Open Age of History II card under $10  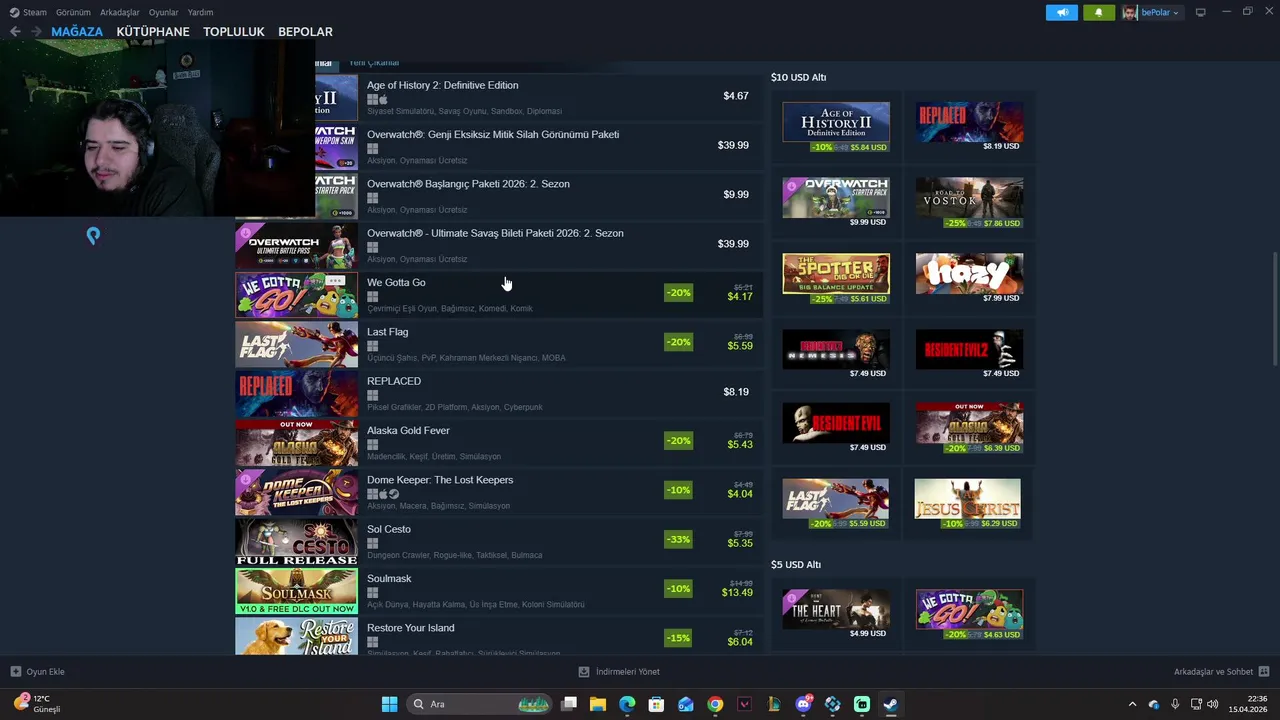point(836,127)
